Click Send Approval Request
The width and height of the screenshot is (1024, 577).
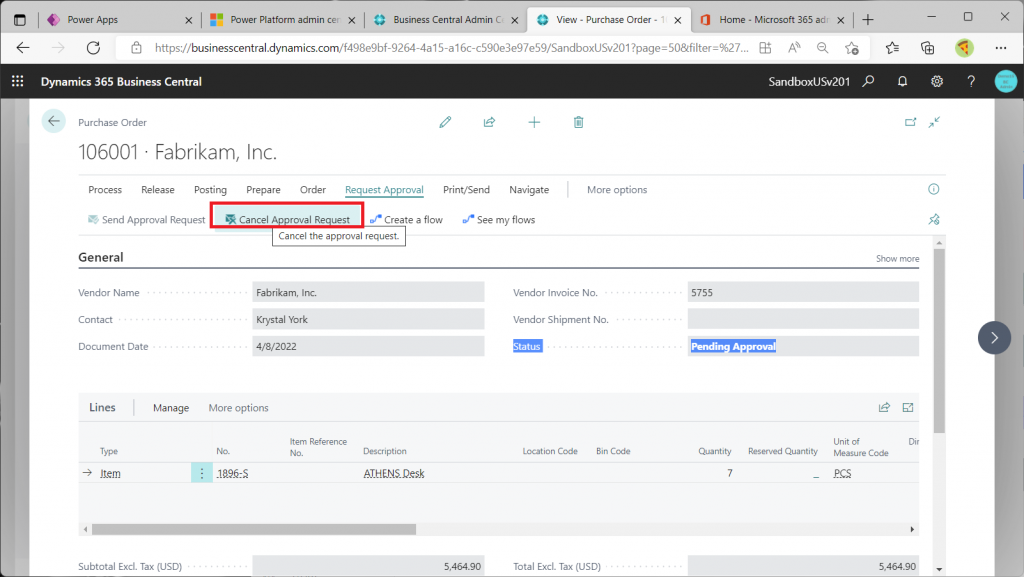(x=146, y=219)
